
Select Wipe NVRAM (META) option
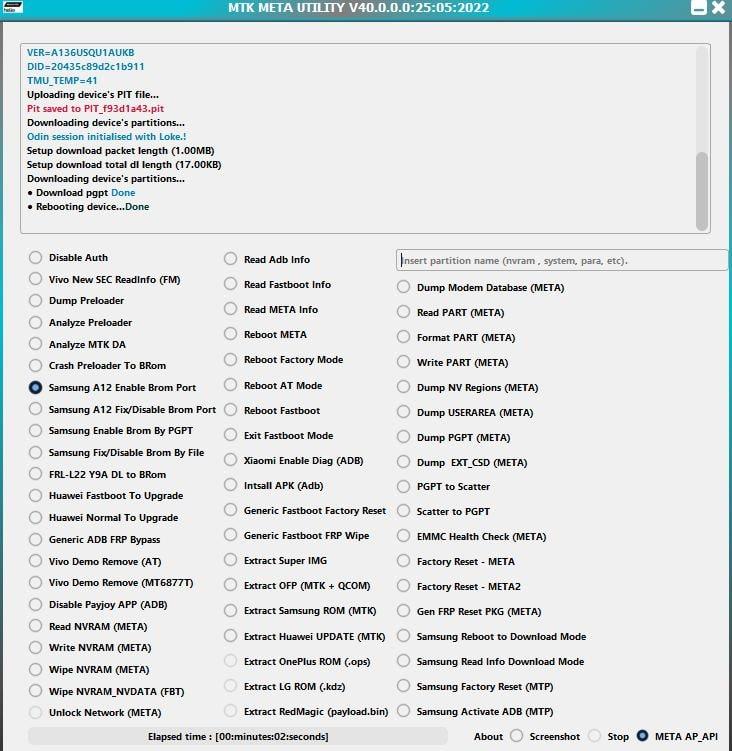(x=35, y=670)
